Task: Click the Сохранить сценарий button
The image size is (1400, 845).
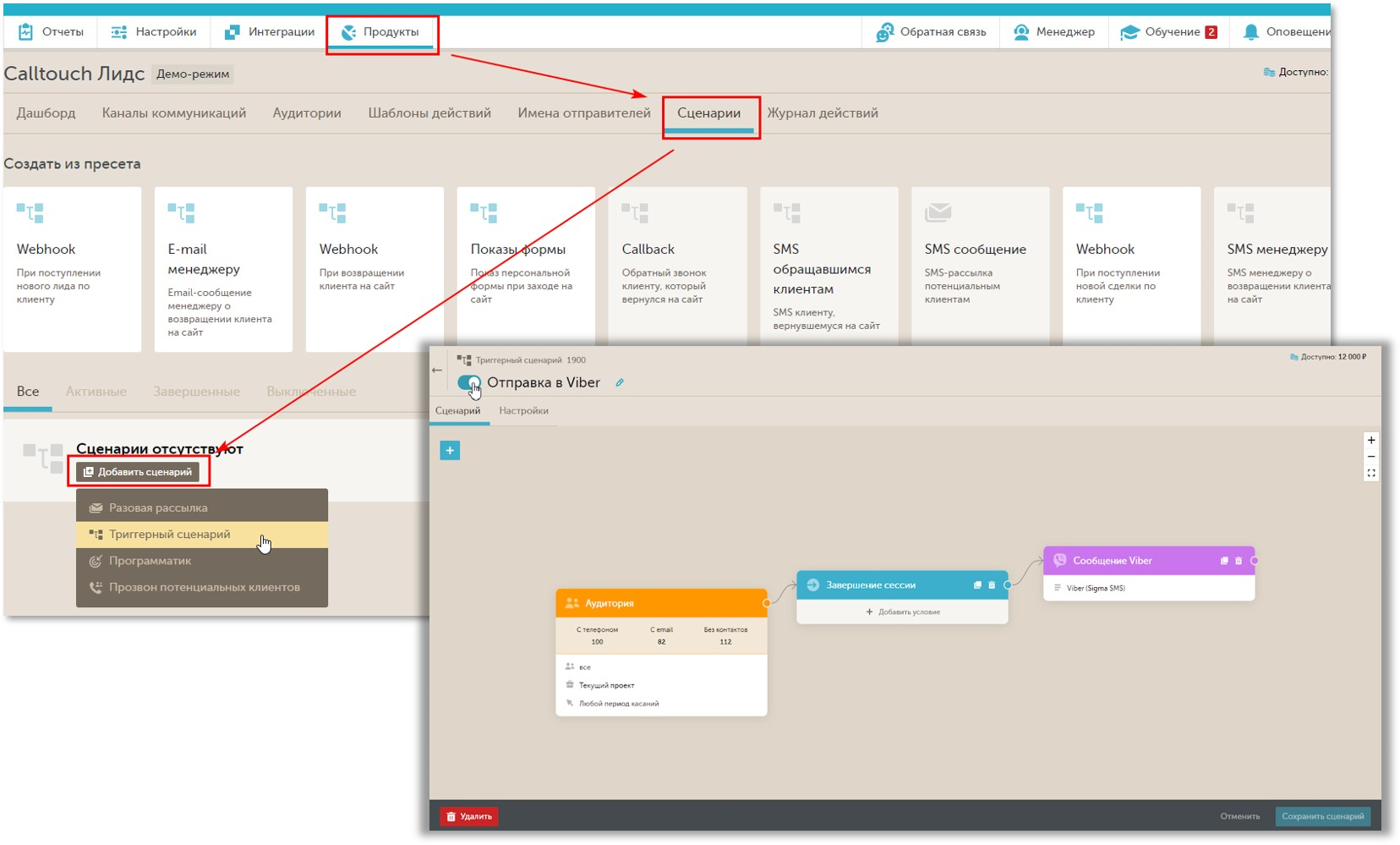Action: (1322, 816)
